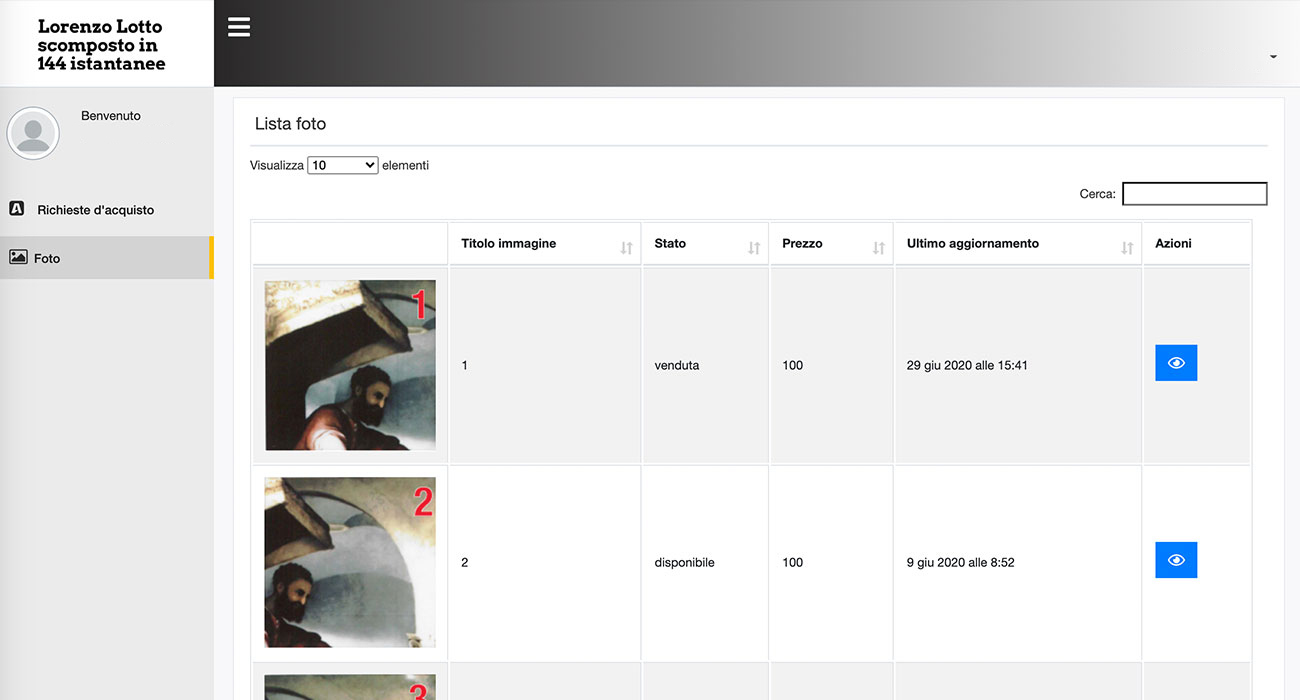Sort by Stato column arrows
This screenshot has width=1300, height=700.
coord(754,248)
